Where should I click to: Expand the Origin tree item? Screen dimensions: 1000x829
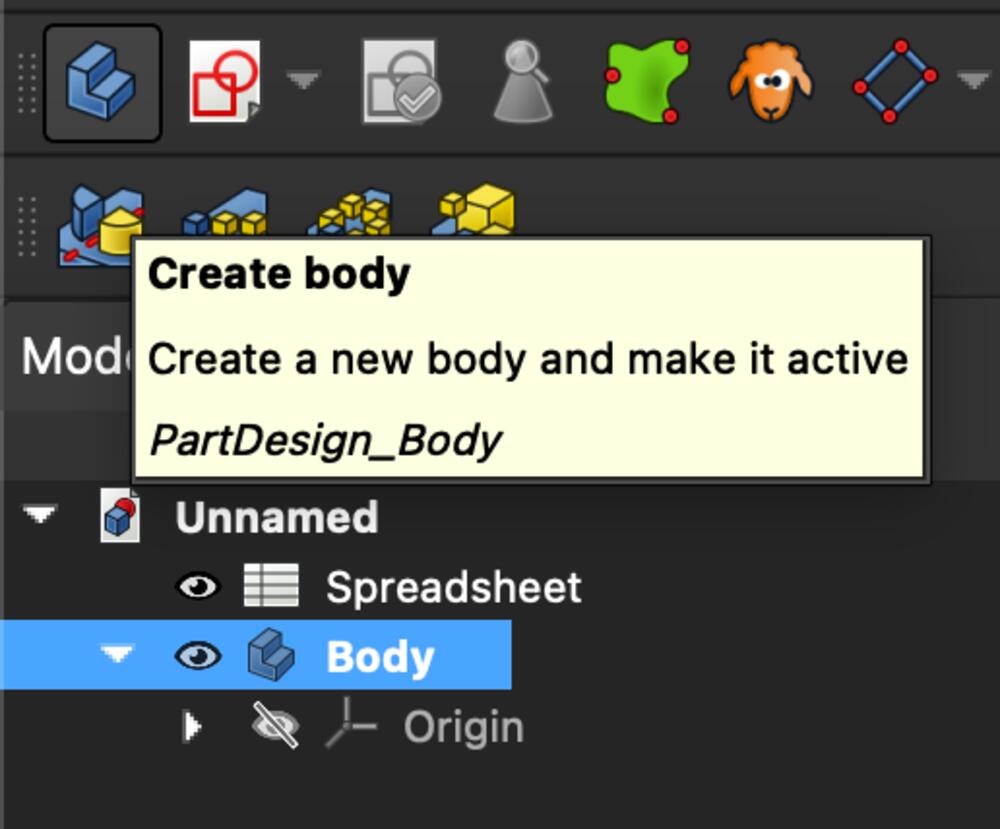pos(191,726)
